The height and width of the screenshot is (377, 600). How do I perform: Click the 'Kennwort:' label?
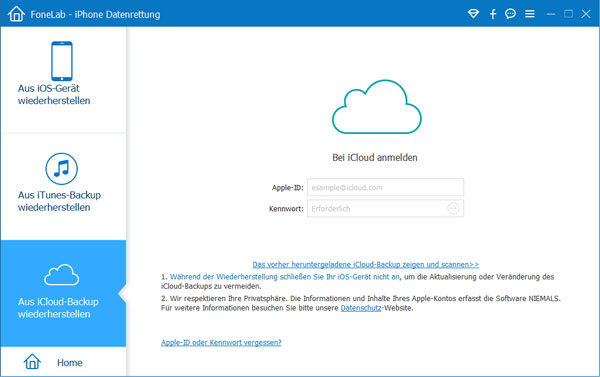(286, 209)
